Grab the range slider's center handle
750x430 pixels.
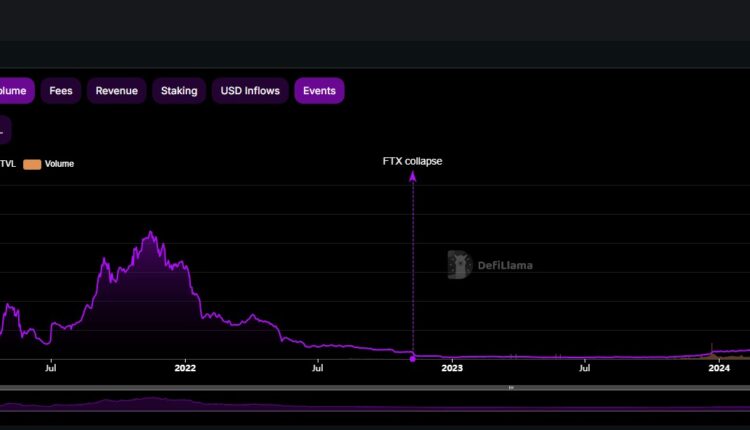click(x=511, y=387)
